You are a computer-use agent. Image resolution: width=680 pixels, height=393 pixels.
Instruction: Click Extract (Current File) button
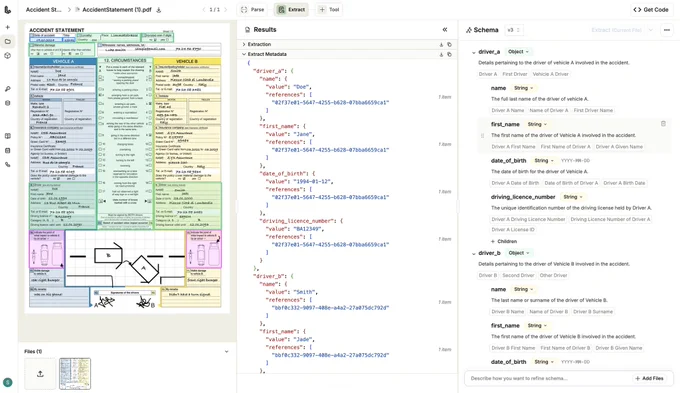click(616, 30)
